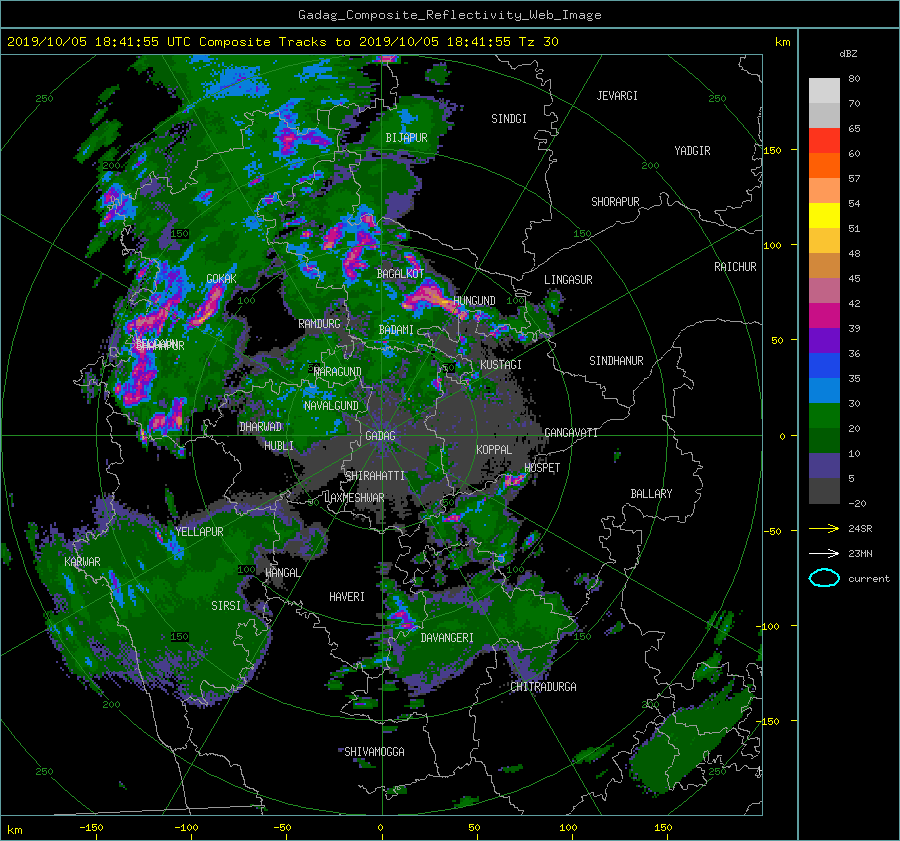The width and height of the screenshot is (900, 841).
Task: Pick the purple 36–39 dBZ legend swatch
Action: [x=824, y=340]
